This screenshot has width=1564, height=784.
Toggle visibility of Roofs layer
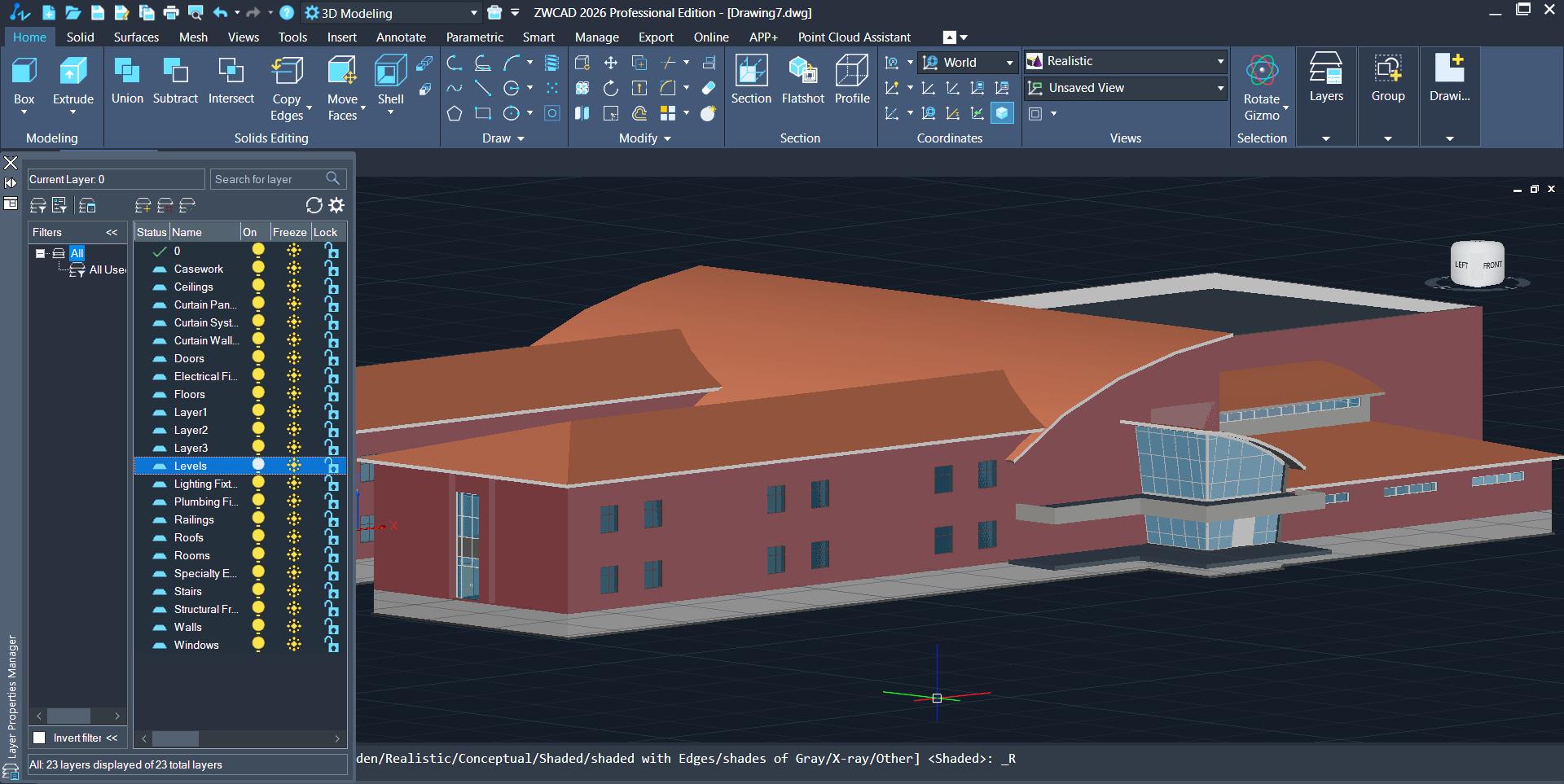[x=258, y=537]
